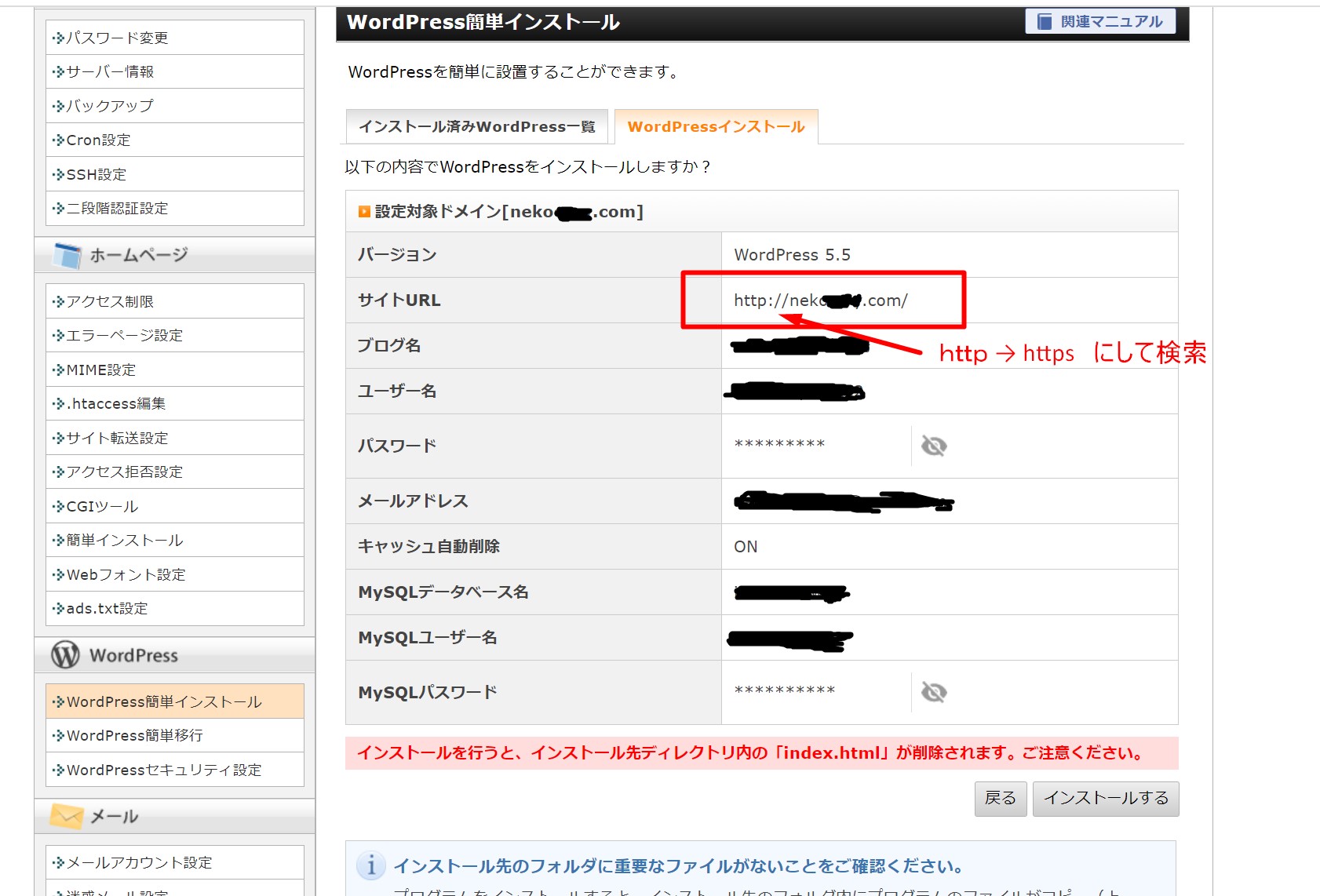Select WordPress簡単インストール in sidebar
Viewport: 1320px width, 896px height.
(175, 701)
